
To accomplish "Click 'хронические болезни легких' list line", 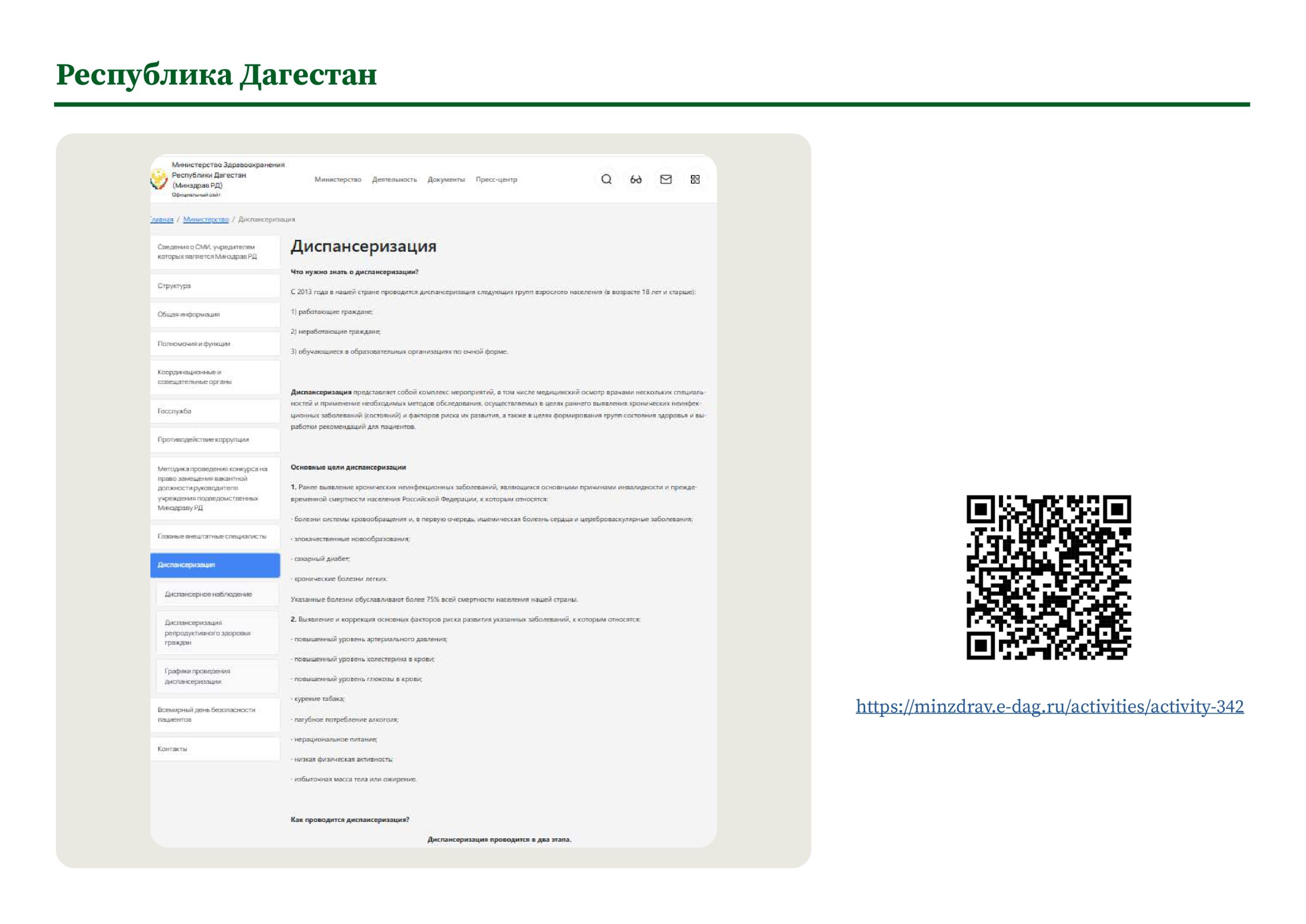I will pos(340,579).
